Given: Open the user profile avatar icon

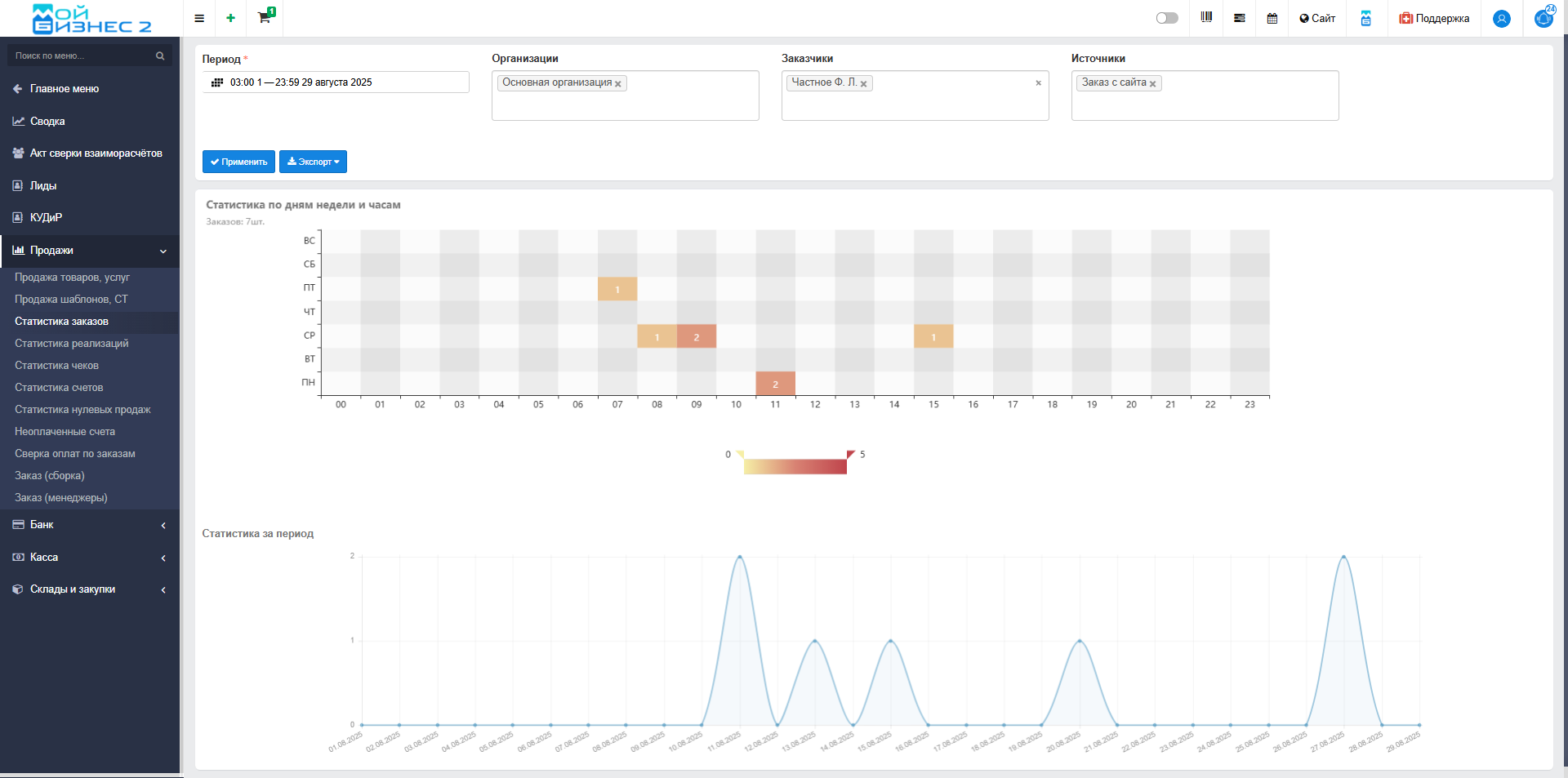Looking at the screenshot, I should (x=1501, y=19).
